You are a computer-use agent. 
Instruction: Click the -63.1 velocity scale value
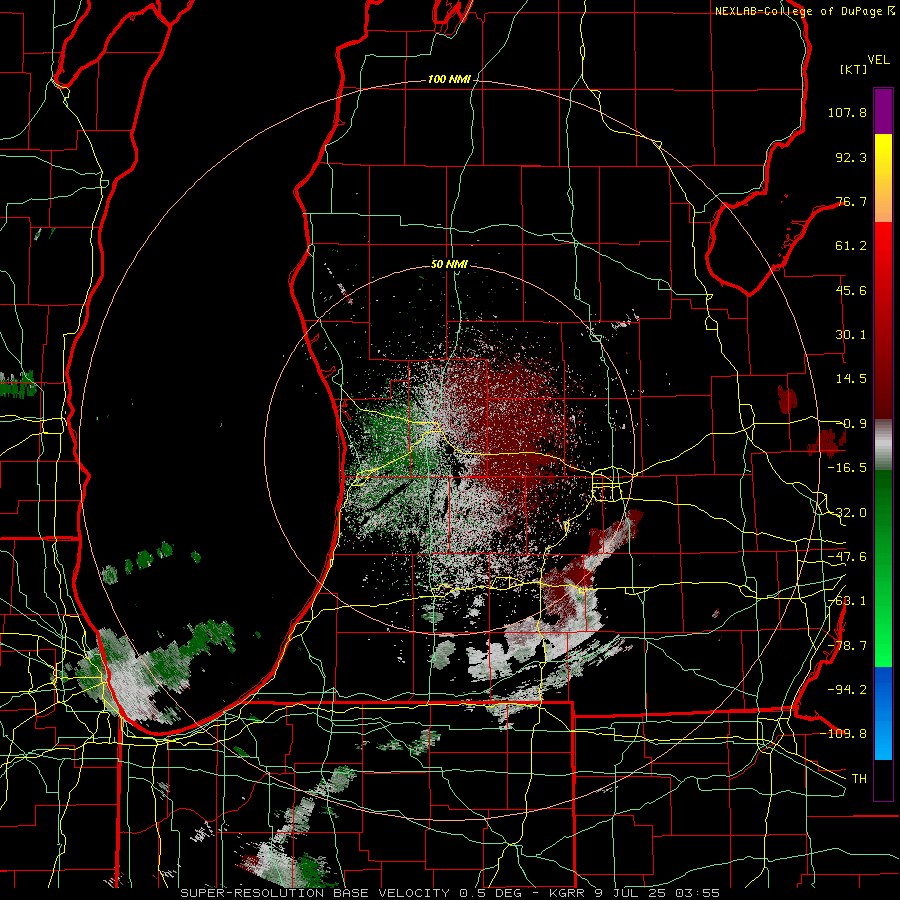(x=847, y=601)
